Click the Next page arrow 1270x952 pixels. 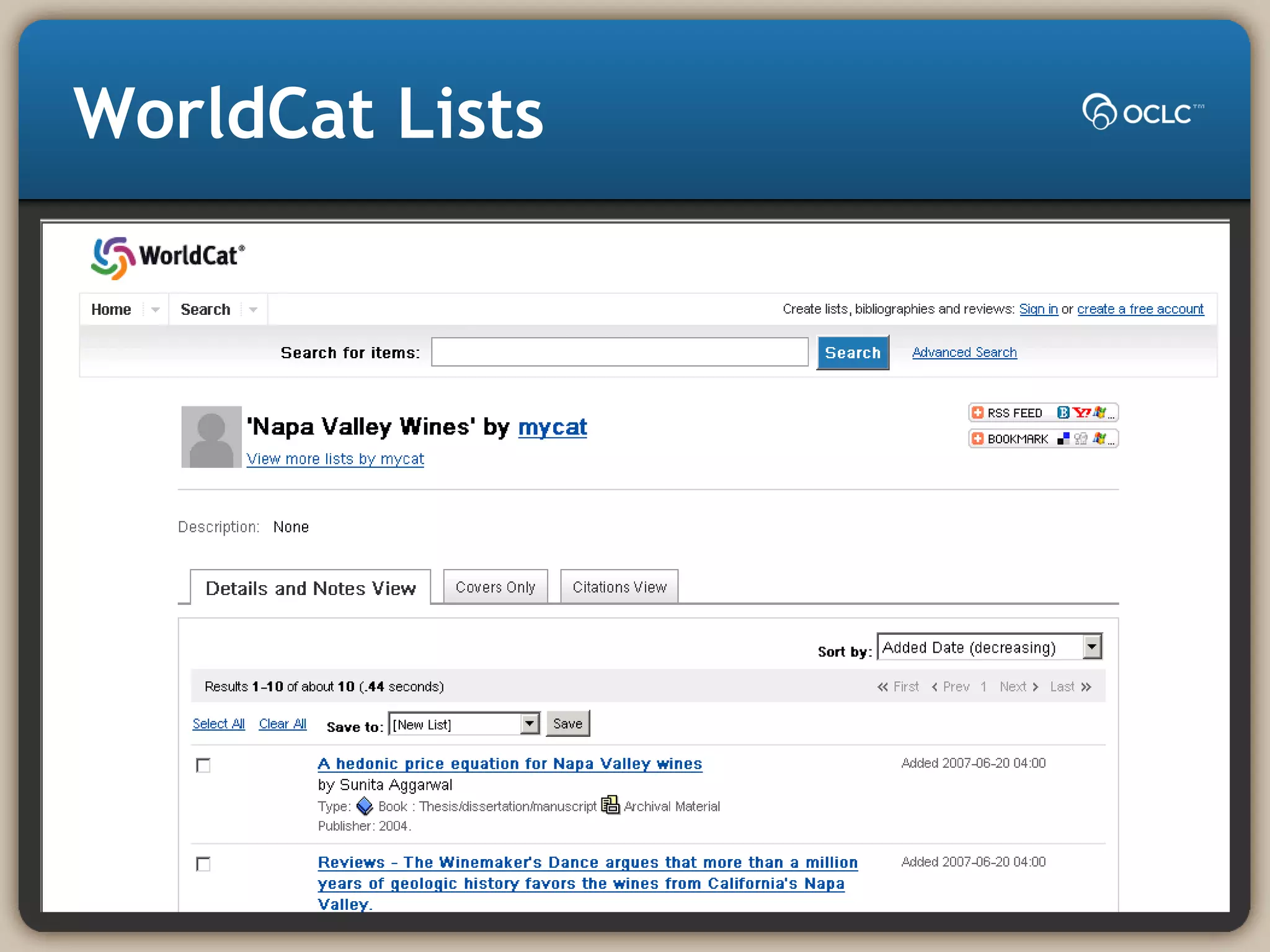[1035, 687]
